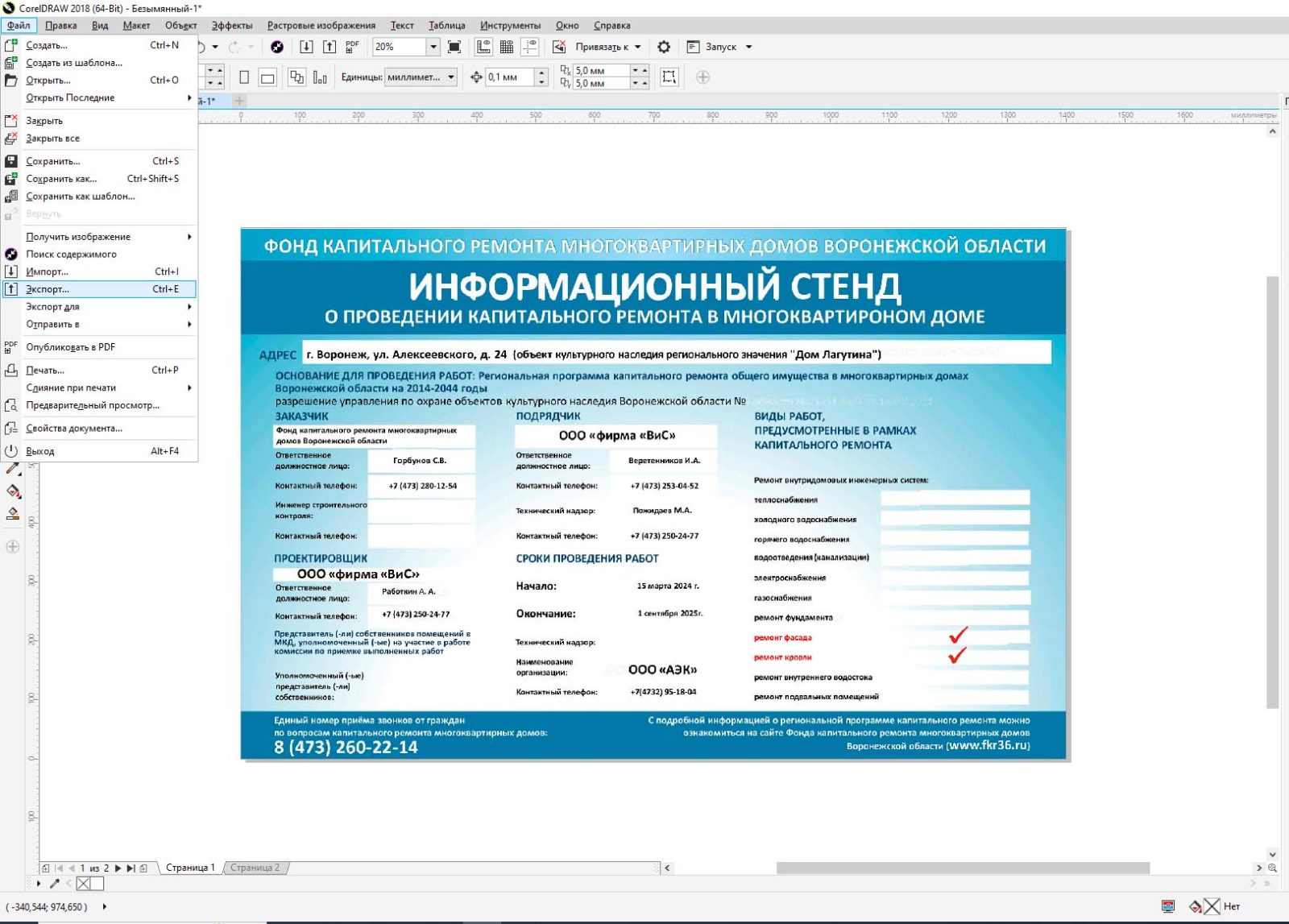This screenshot has width=1289, height=924.
Task: Open the Объект menu
Action: [x=181, y=25]
